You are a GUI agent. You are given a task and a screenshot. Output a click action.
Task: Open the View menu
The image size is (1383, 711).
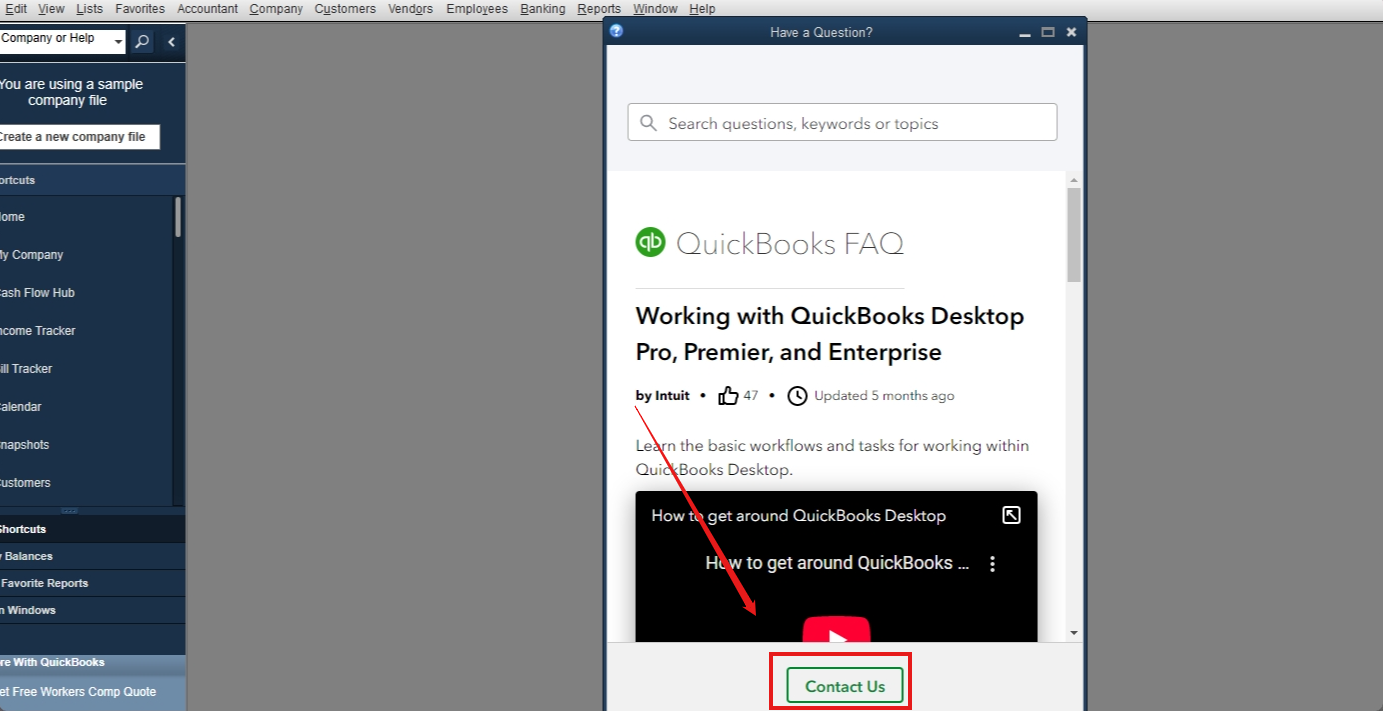coord(51,9)
